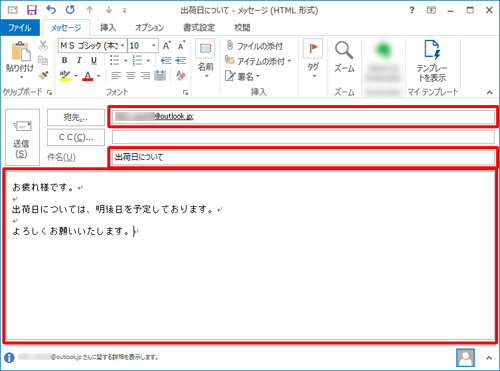
Task: Toggle underline formatting
Action: coord(94,60)
